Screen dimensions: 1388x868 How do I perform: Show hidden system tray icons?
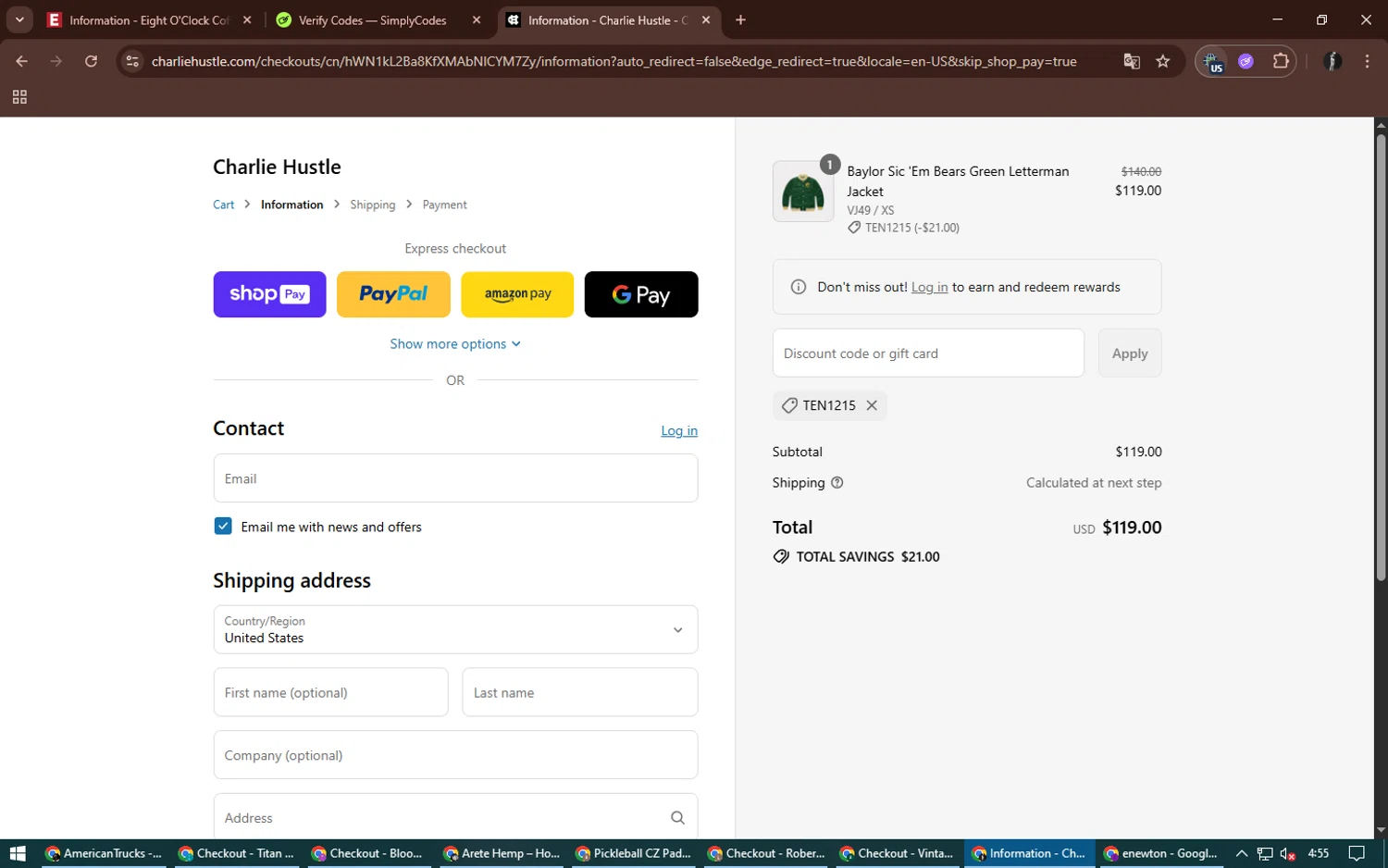coord(1242,853)
